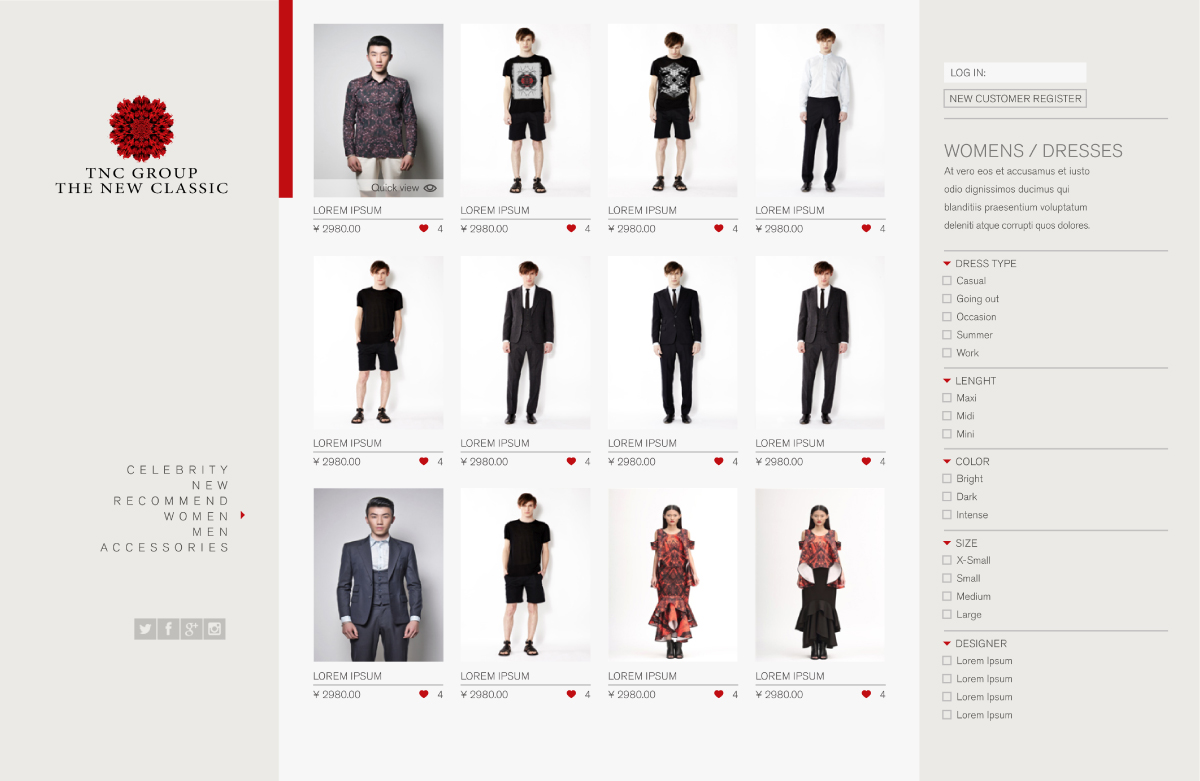This screenshot has width=1200, height=781.
Task: Collapse the DESIGNER filter group
Action: click(x=947, y=643)
